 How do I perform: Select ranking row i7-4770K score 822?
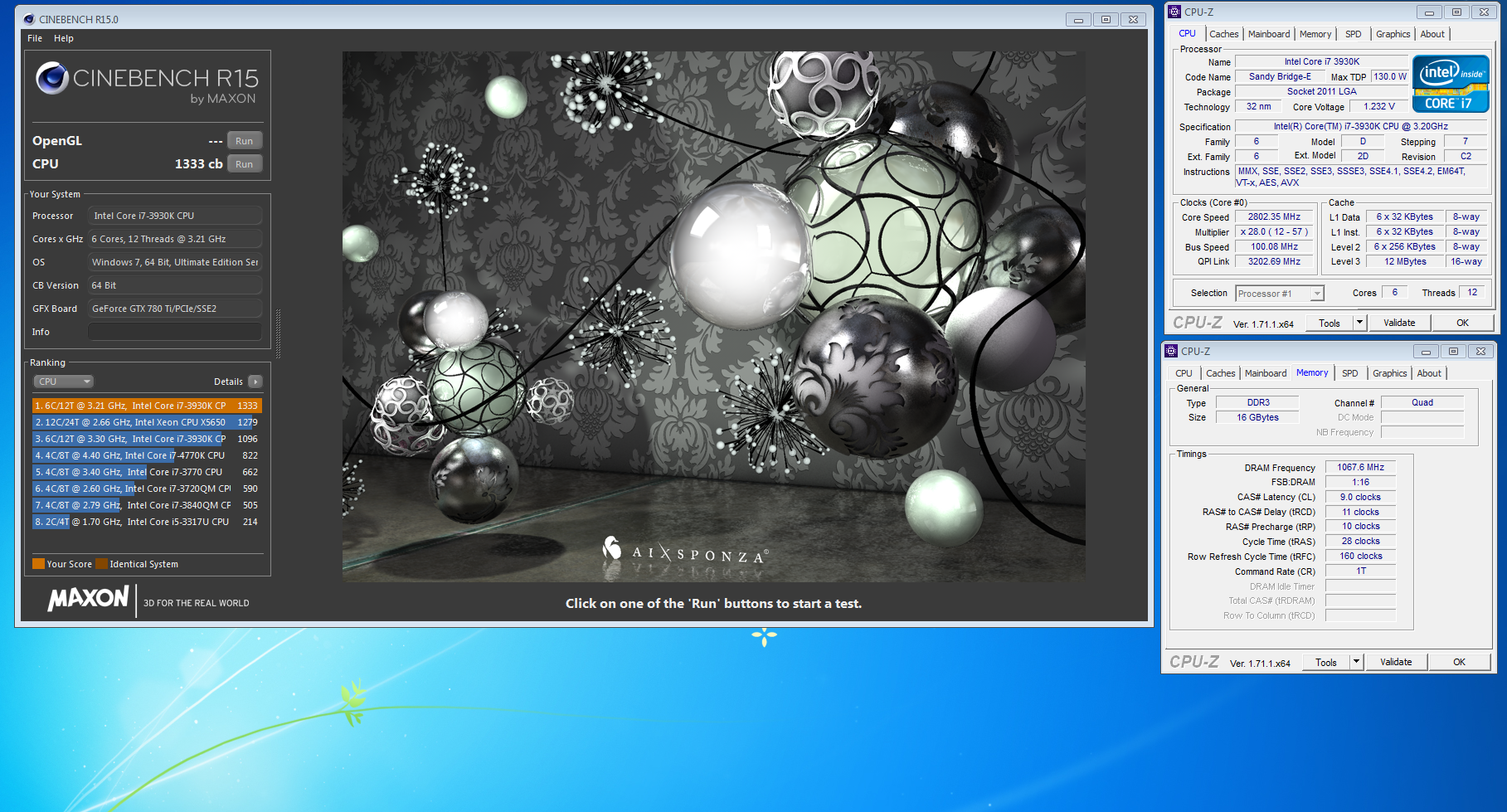147,455
